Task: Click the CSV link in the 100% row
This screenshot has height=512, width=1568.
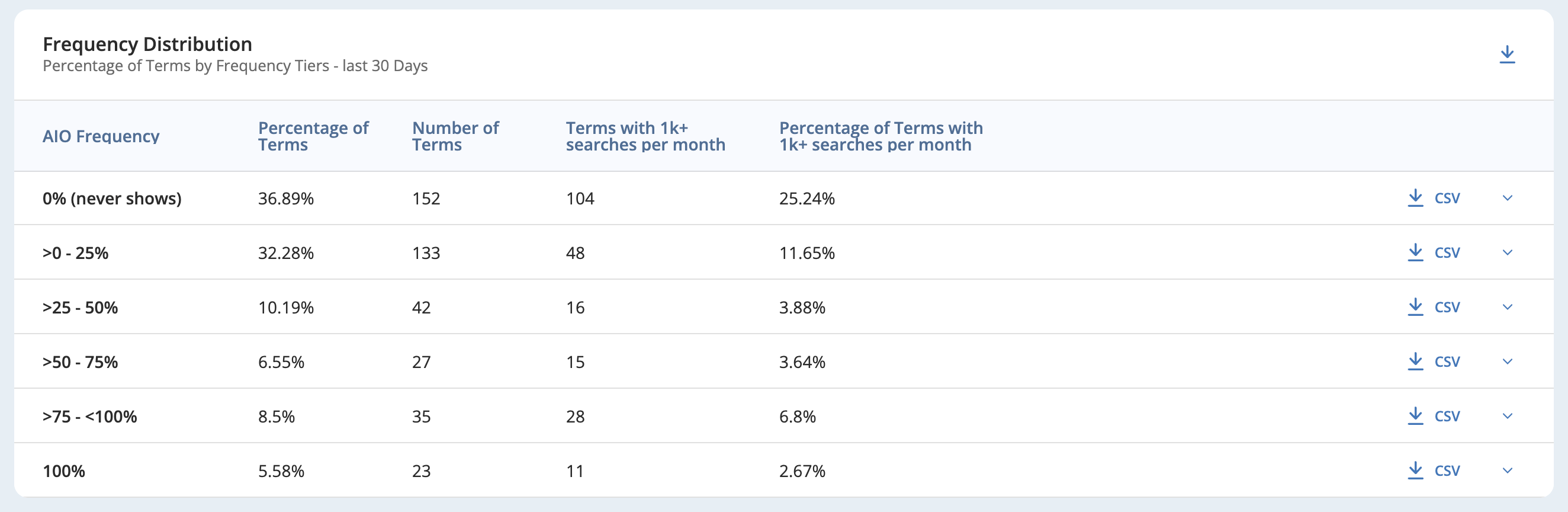Action: tap(1447, 471)
